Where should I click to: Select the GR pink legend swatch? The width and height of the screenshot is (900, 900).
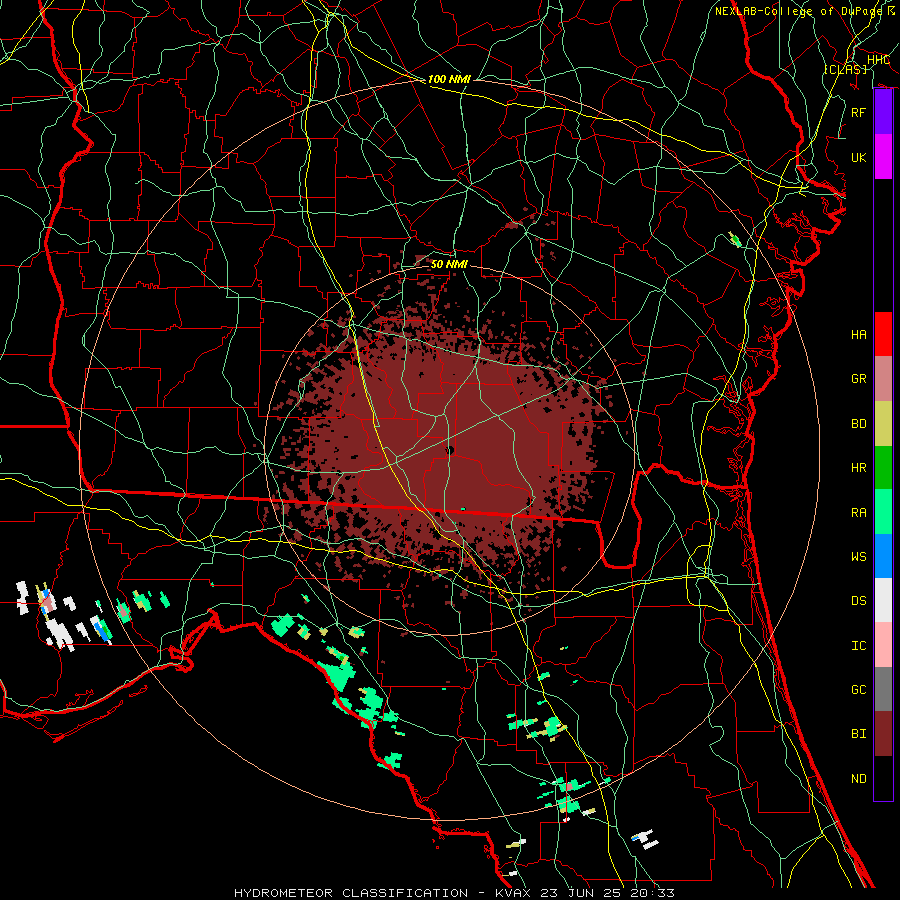(883, 378)
